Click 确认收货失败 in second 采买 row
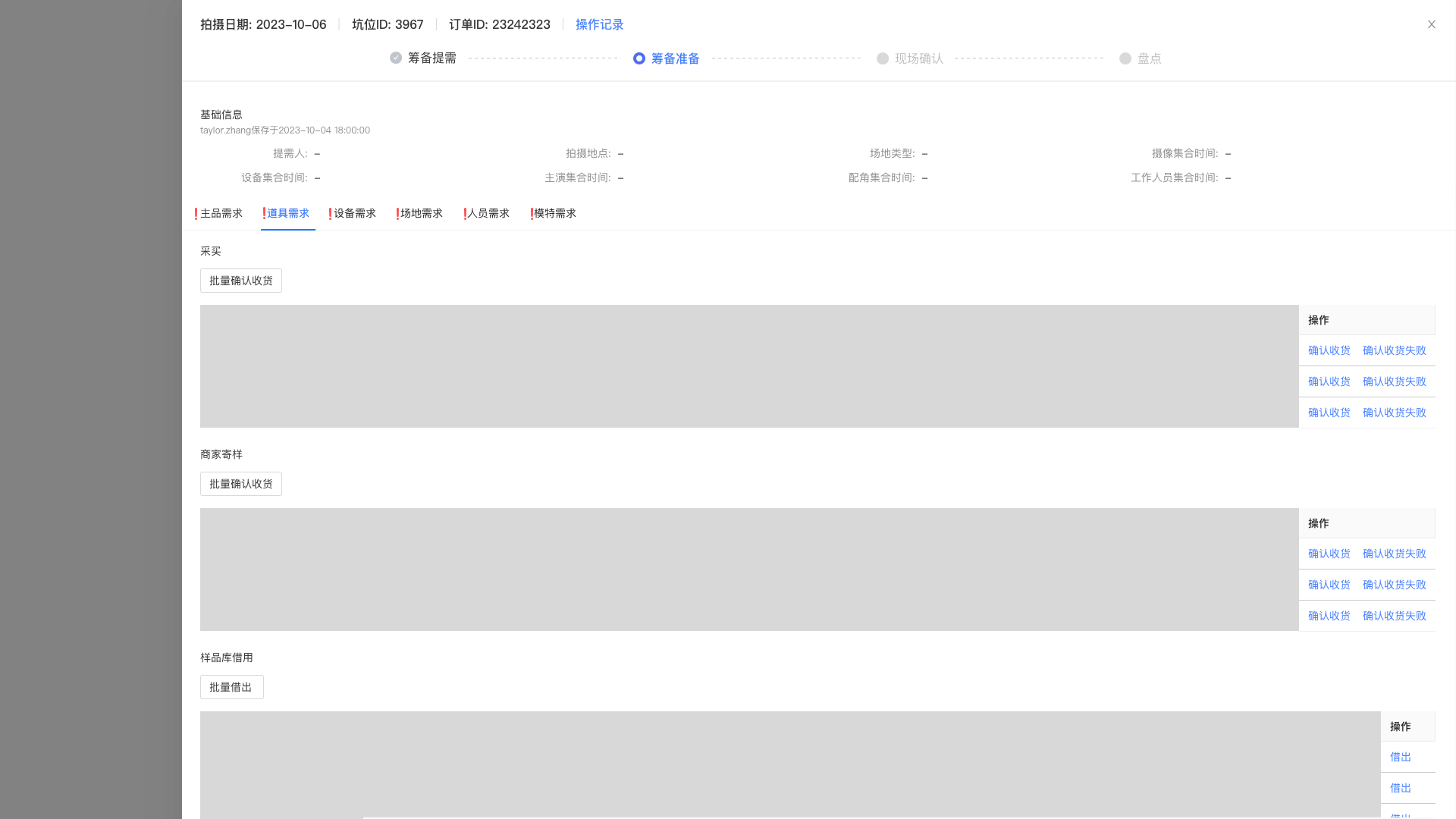 1394,381
